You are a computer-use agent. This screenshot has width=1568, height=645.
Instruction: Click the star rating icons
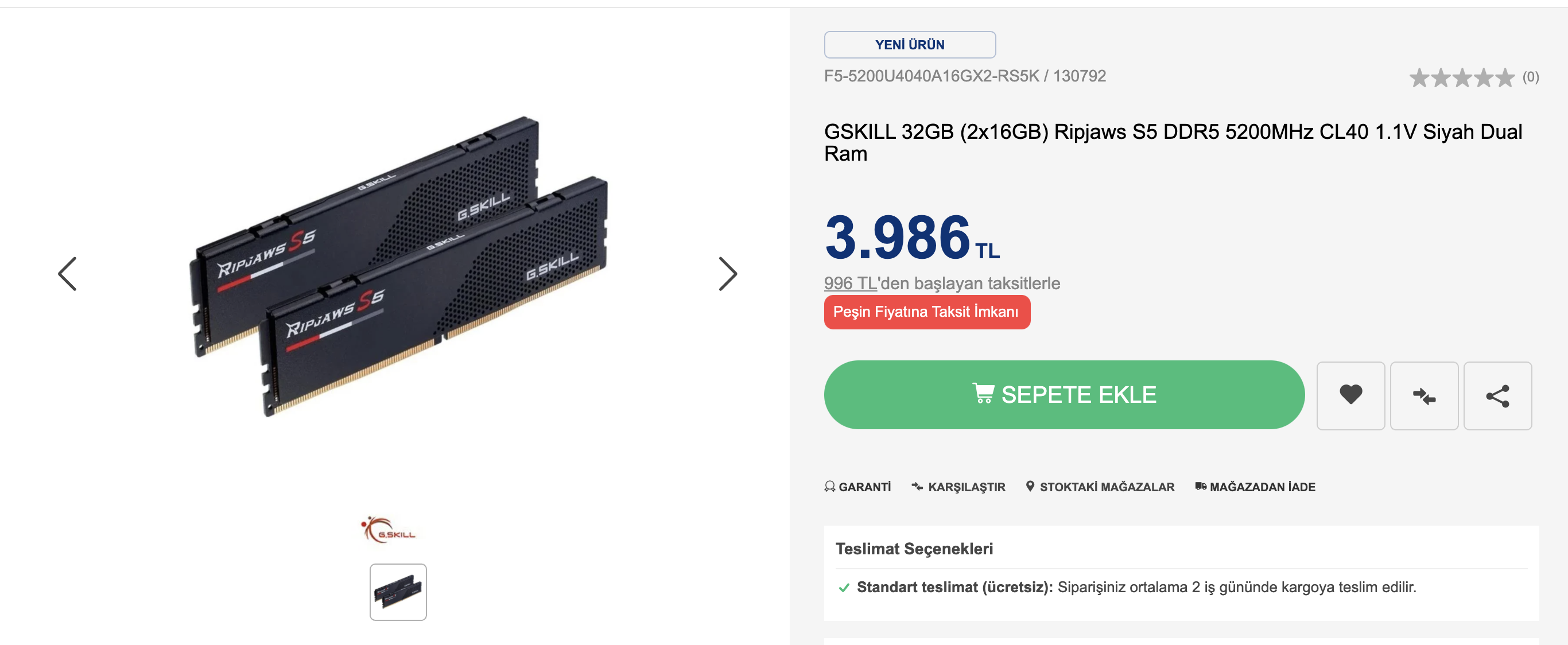(1461, 77)
